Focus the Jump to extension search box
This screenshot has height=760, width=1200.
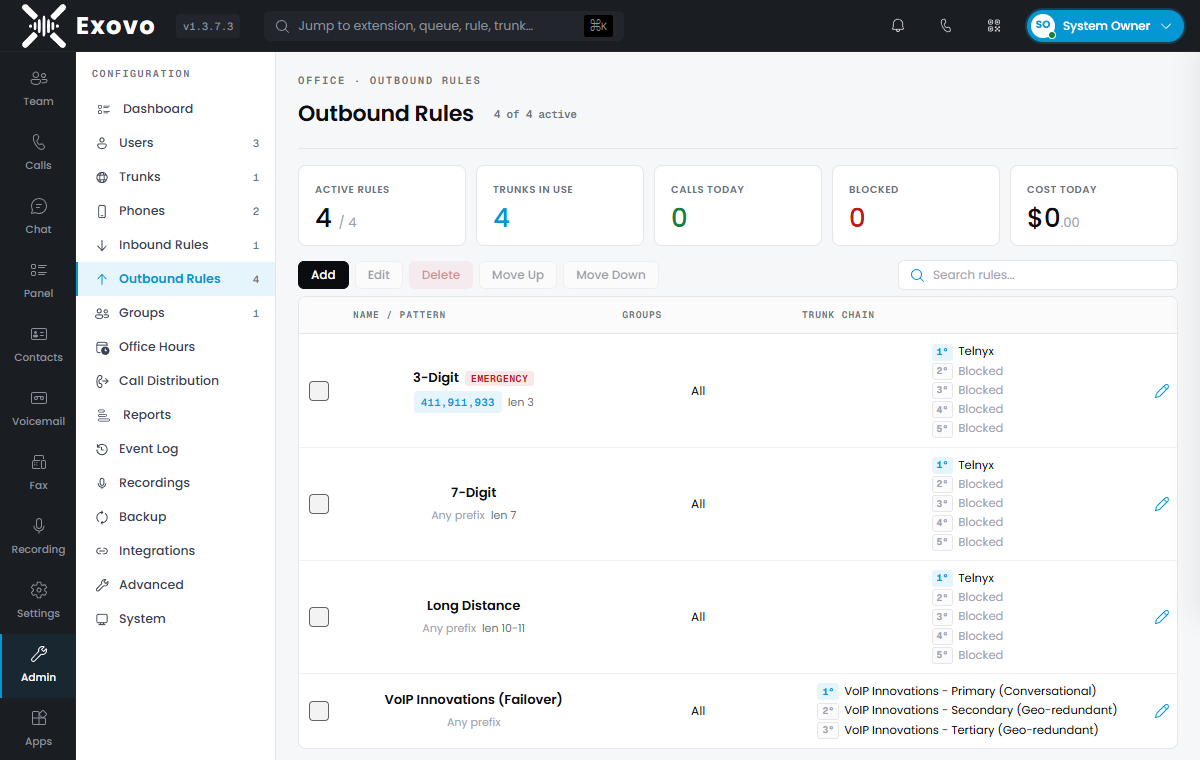(444, 26)
